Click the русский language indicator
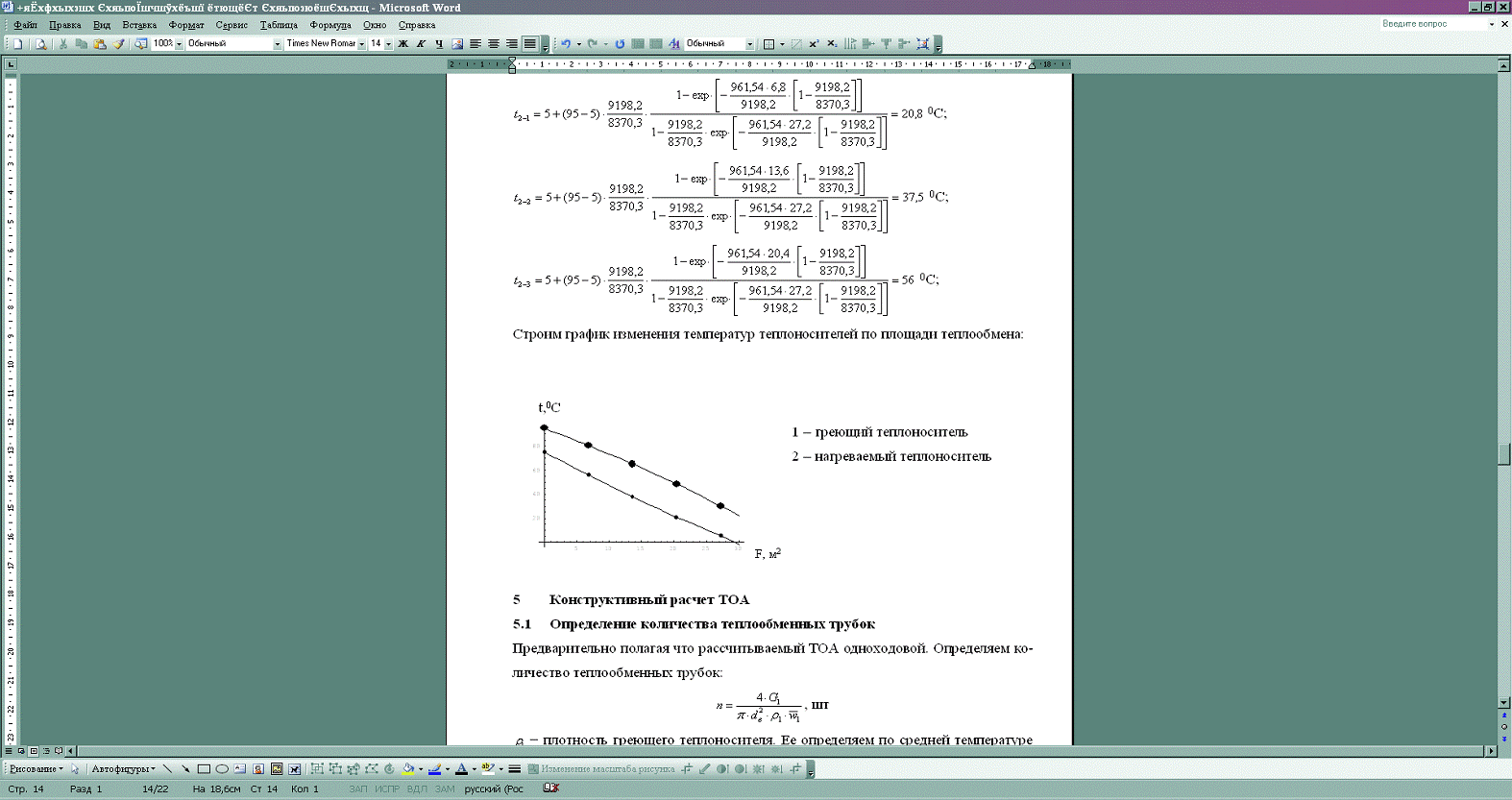 click(494, 789)
